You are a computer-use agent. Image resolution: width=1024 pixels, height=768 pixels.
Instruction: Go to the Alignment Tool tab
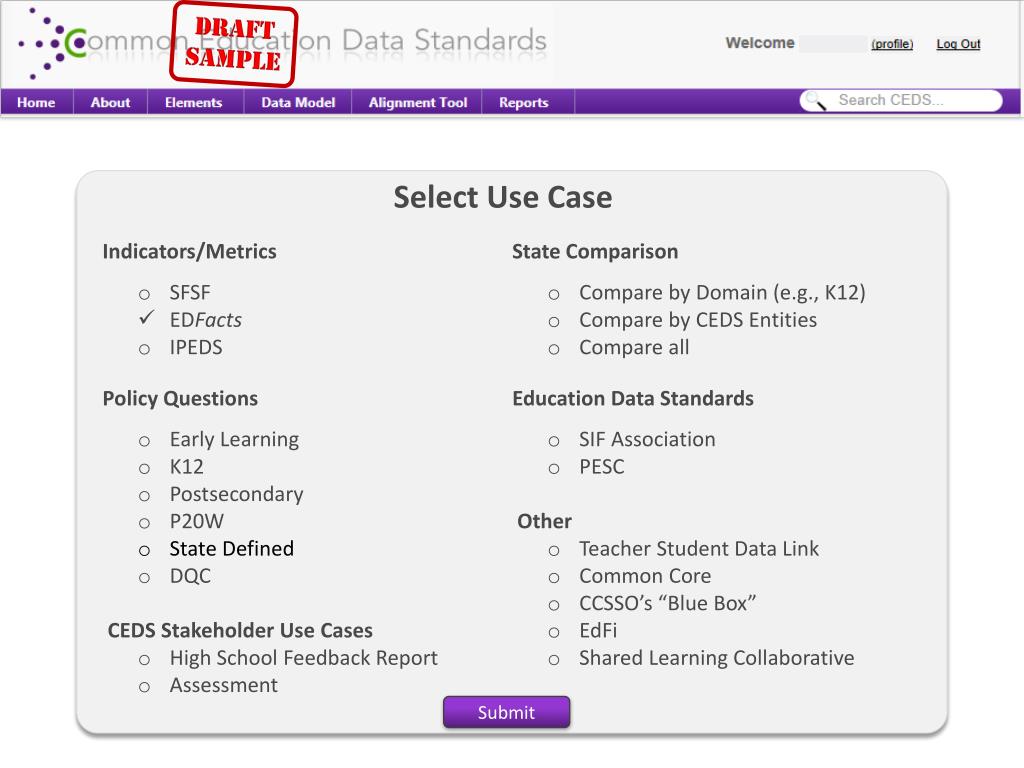coord(417,102)
